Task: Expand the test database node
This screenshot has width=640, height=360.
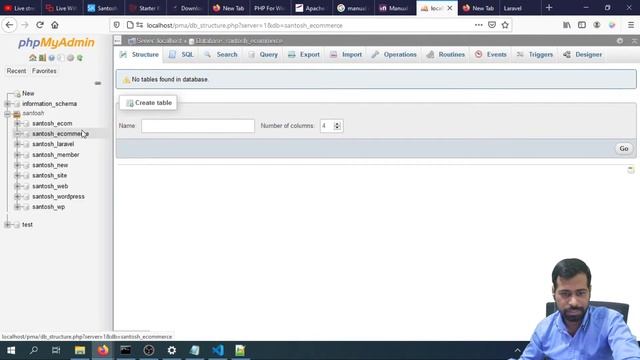Action: [7, 224]
